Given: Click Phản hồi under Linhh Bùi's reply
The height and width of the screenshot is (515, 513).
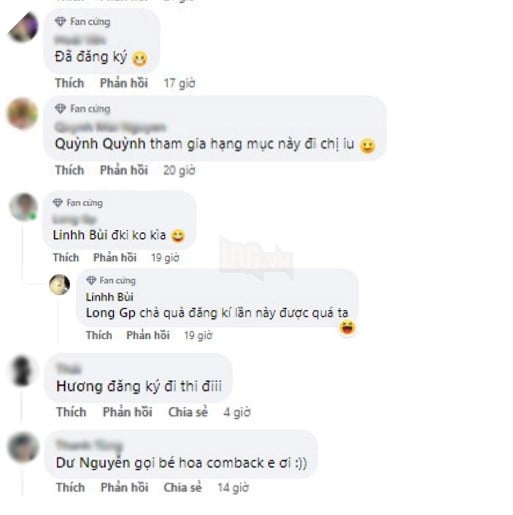Looking at the screenshot, I should pos(148,335).
